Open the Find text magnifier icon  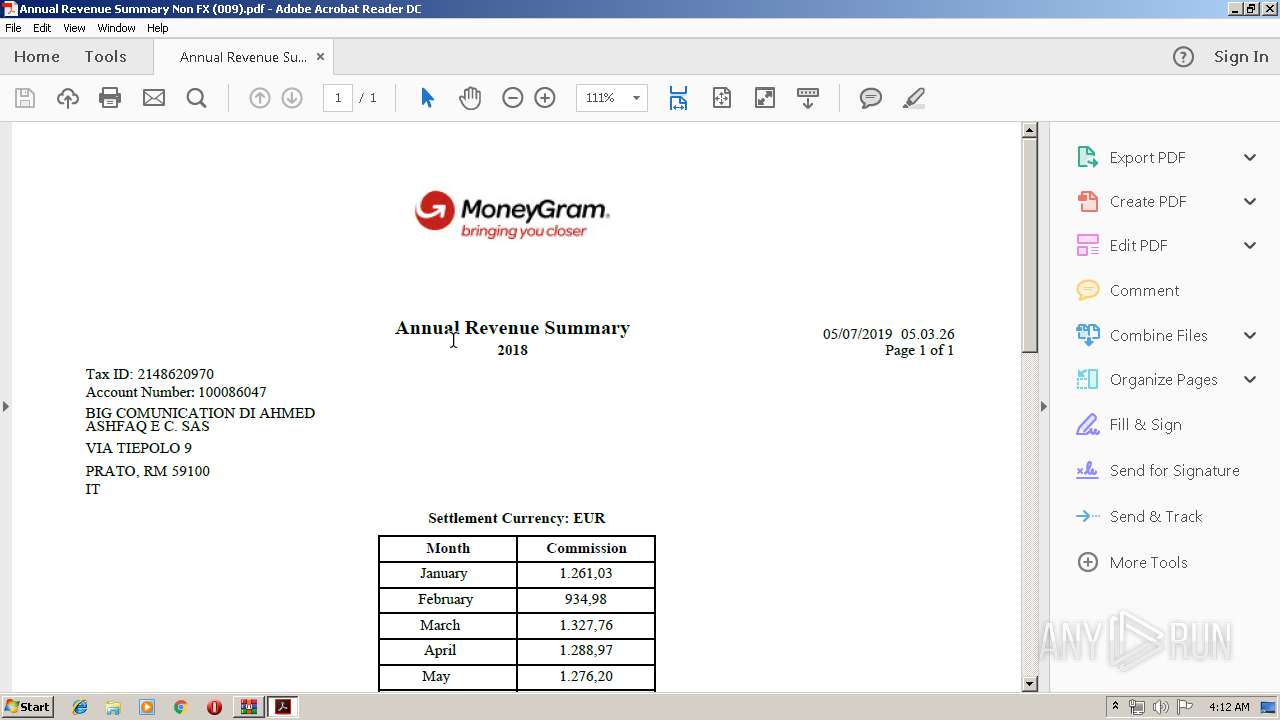point(197,98)
